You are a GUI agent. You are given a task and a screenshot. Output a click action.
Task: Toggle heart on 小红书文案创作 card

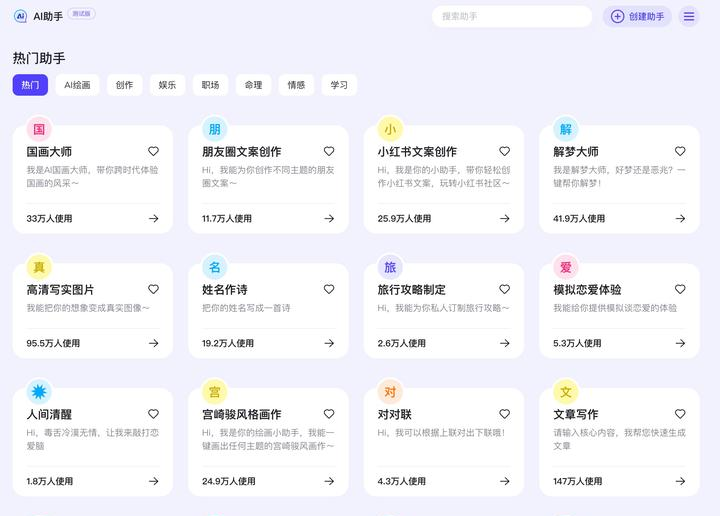(x=505, y=152)
